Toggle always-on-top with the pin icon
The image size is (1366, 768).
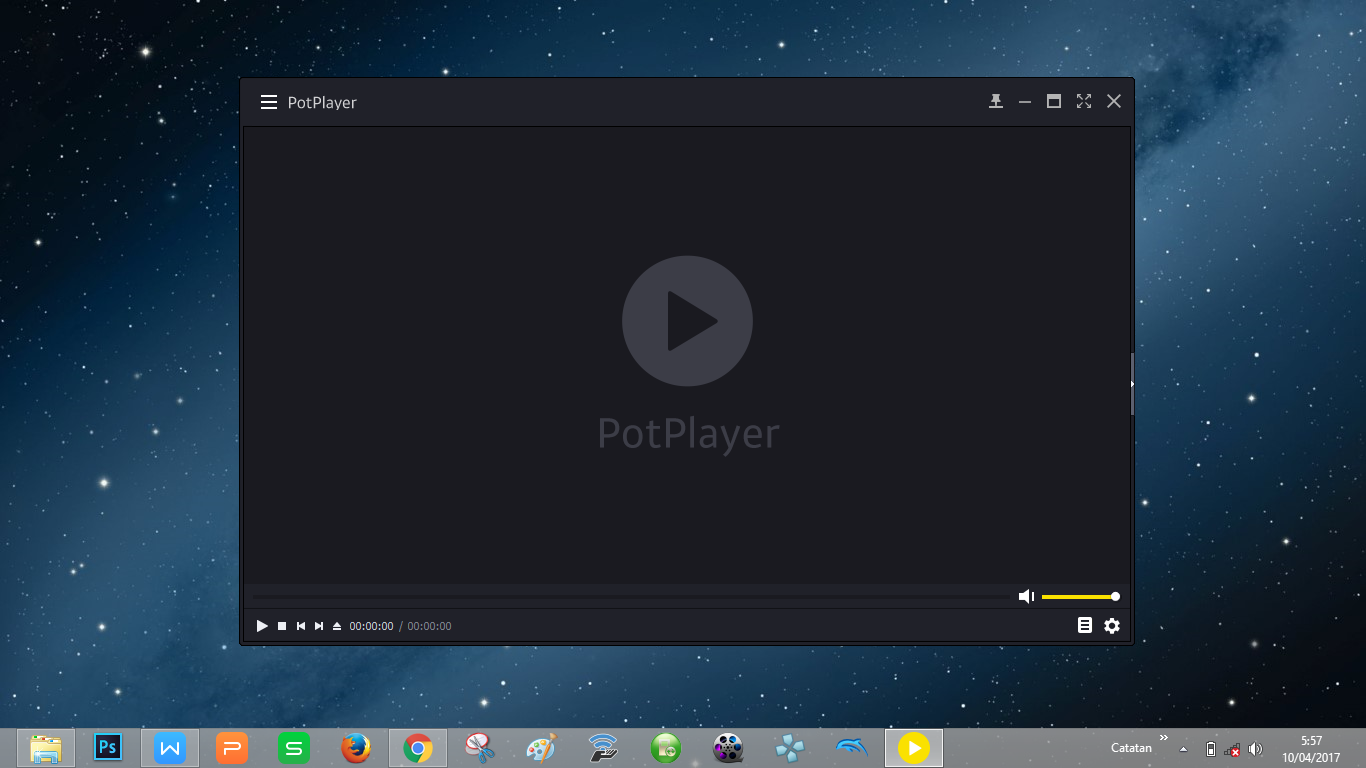tap(995, 101)
